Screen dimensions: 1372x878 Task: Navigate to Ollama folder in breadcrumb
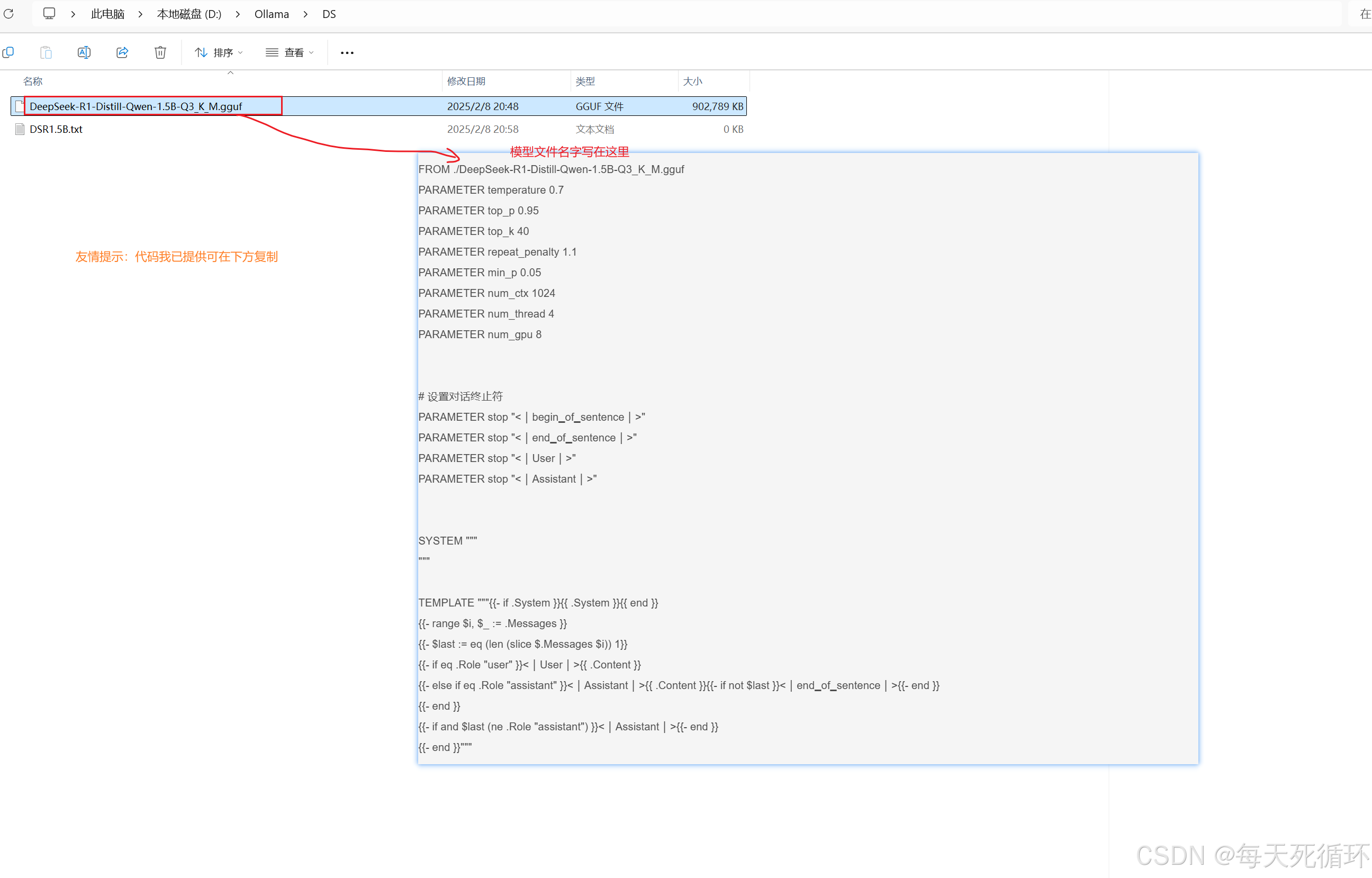pos(272,14)
